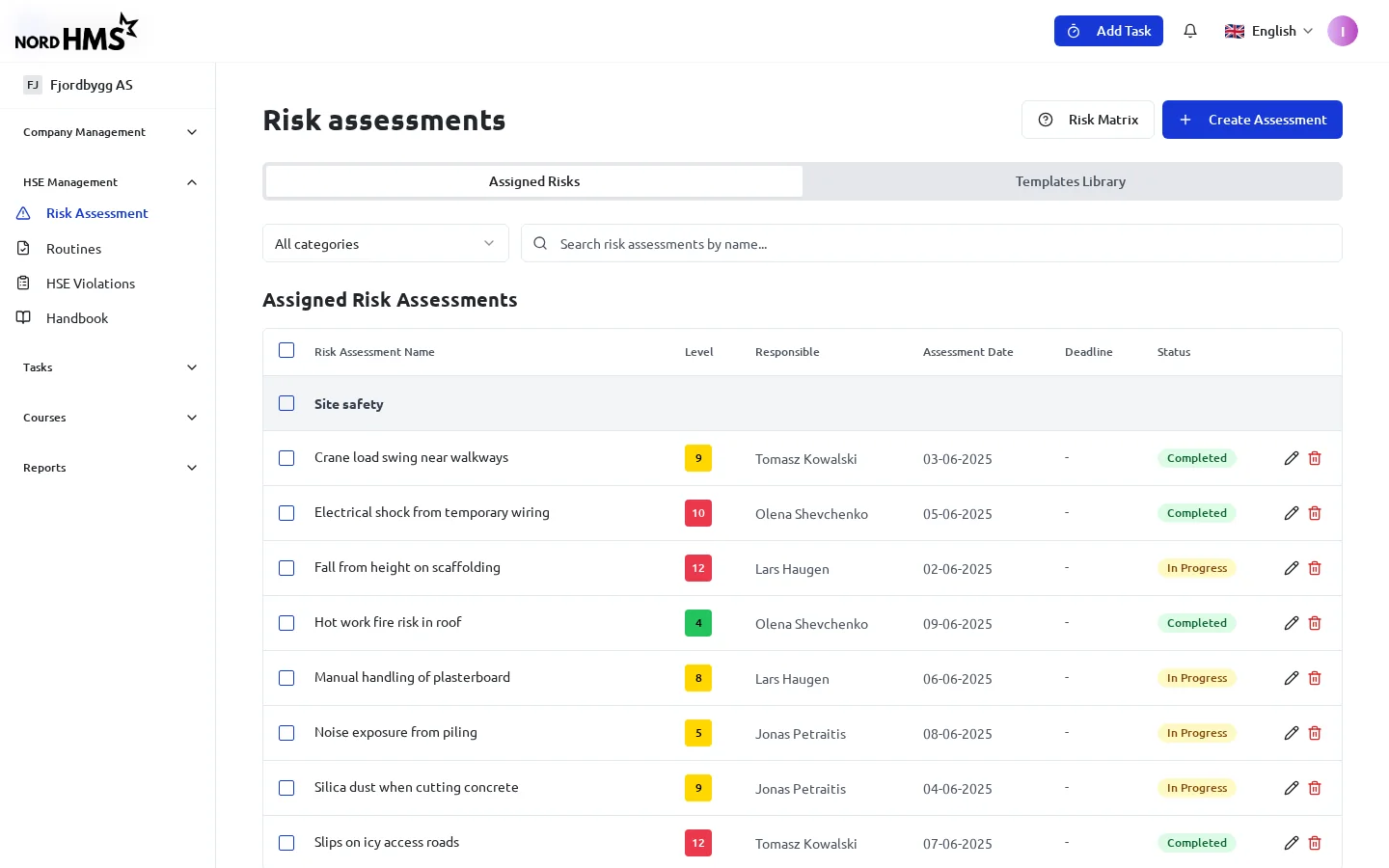
Task: Check the Fall from height row checkbox
Action: point(286,568)
